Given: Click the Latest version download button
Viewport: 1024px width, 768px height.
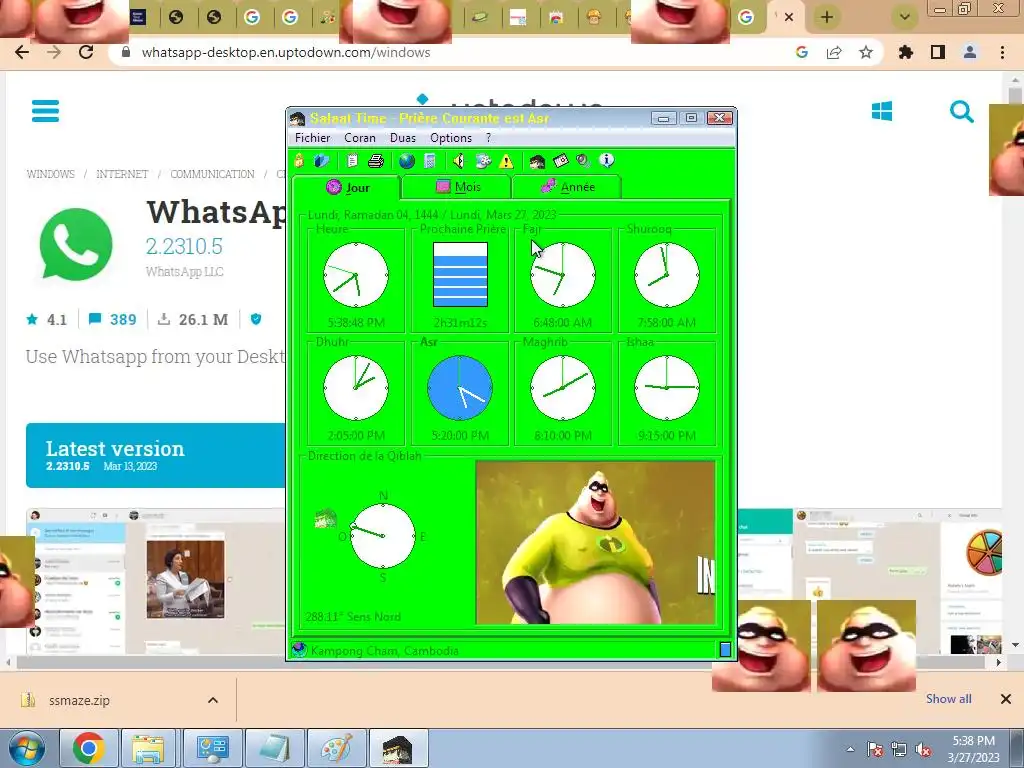Looking at the screenshot, I should pyautogui.click(x=155, y=455).
